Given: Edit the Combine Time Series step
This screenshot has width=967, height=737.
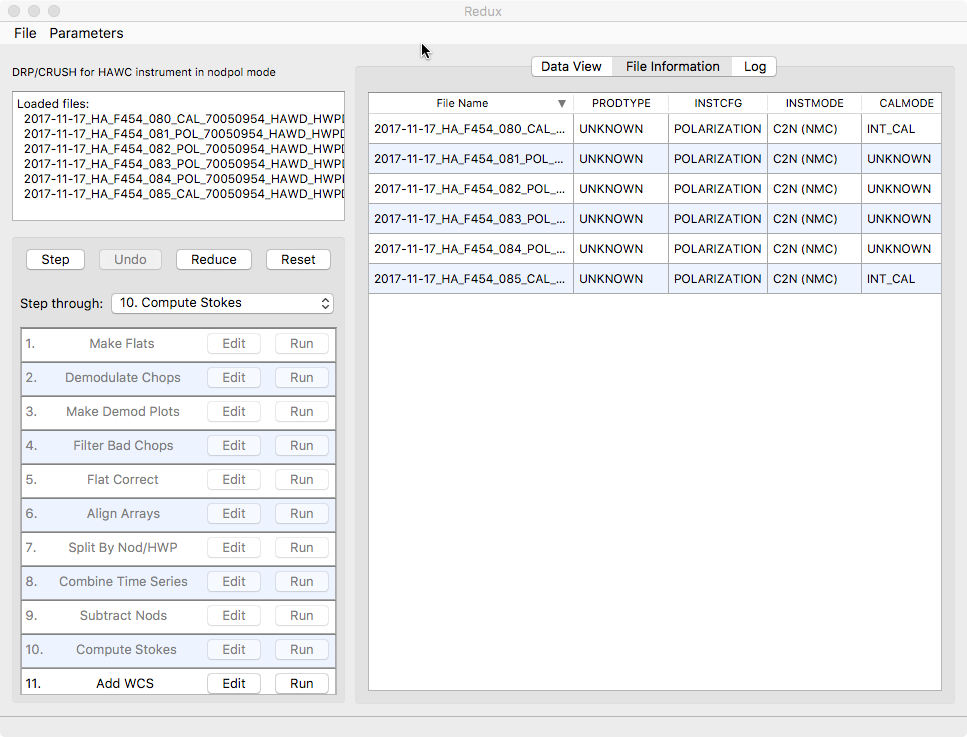Looking at the screenshot, I should tap(234, 582).
